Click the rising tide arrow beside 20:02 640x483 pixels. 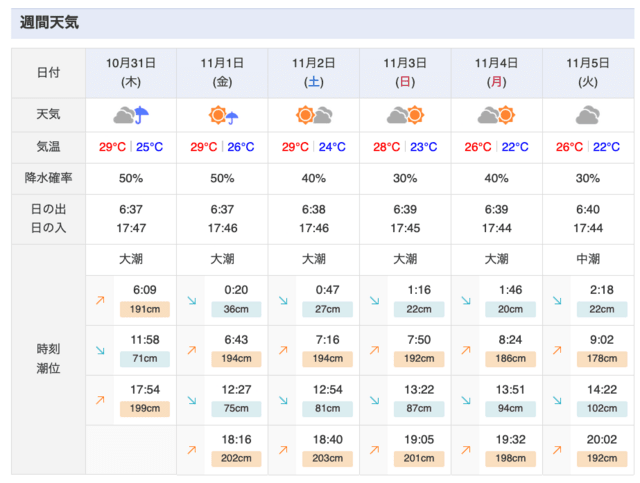coord(557,450)
